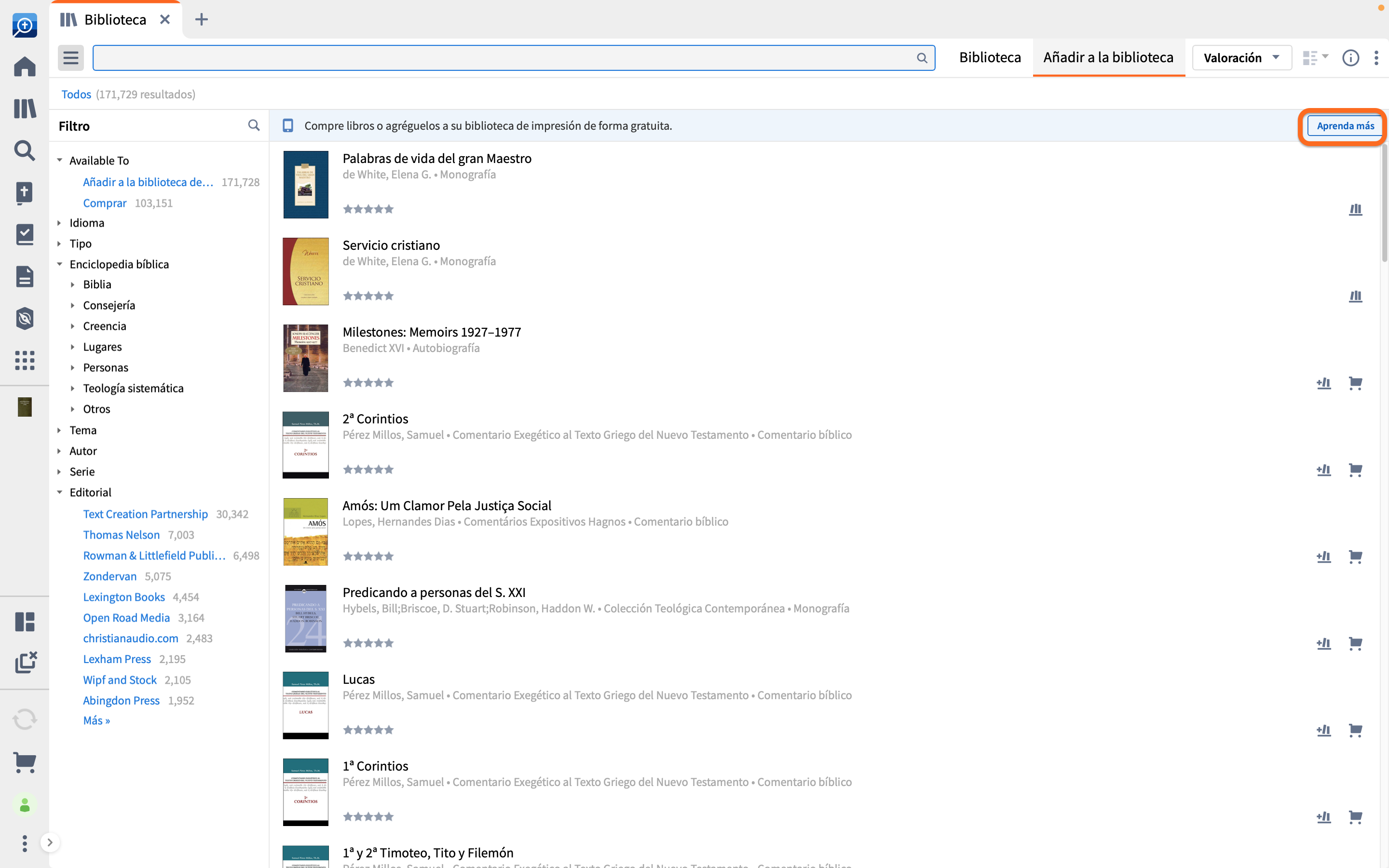Click cart icon for Milestones: Memoirs
Screen dimensions: 1389x868
point(1355,383)
